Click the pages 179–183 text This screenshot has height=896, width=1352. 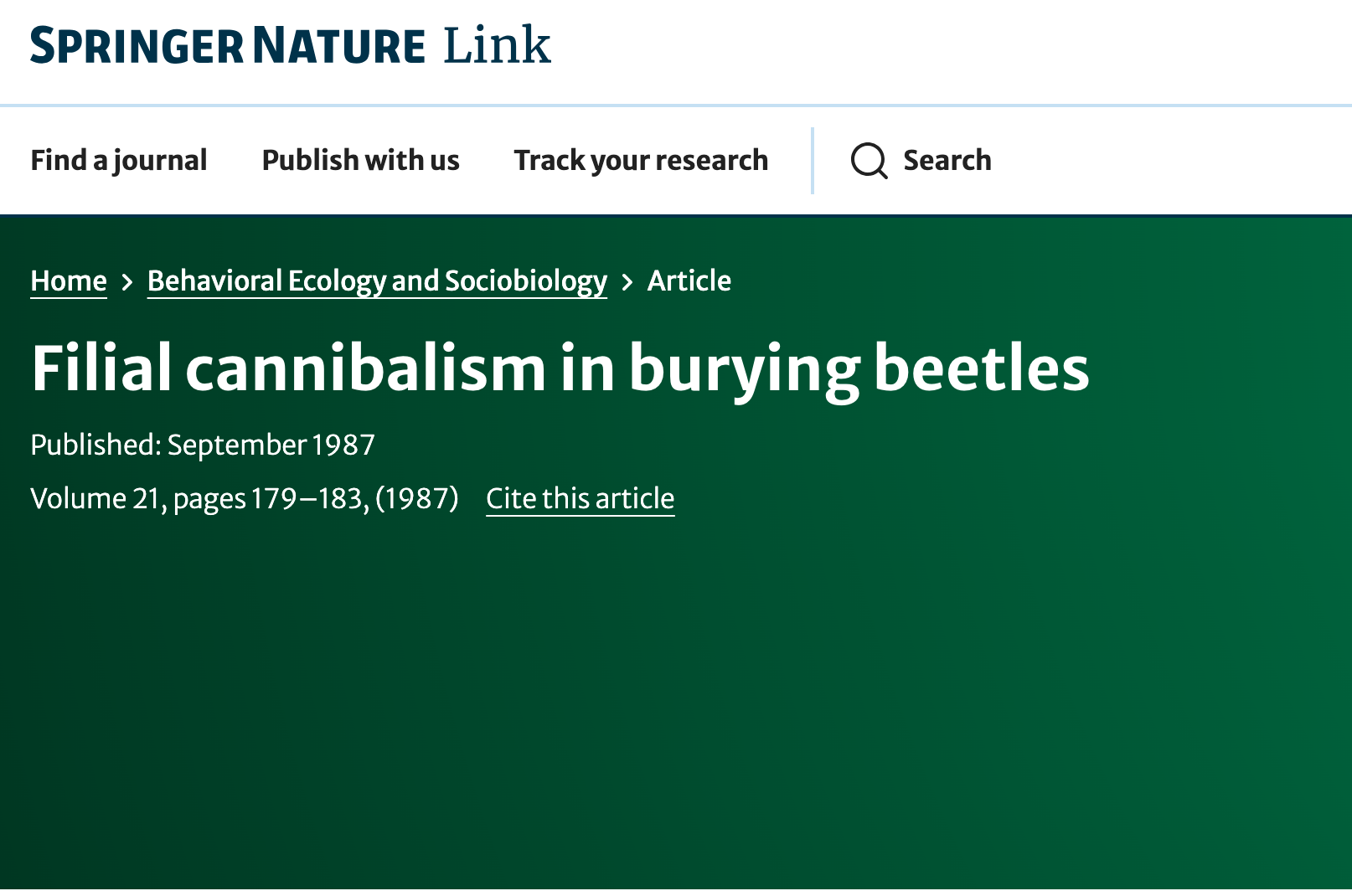click(x=270, y=499)
